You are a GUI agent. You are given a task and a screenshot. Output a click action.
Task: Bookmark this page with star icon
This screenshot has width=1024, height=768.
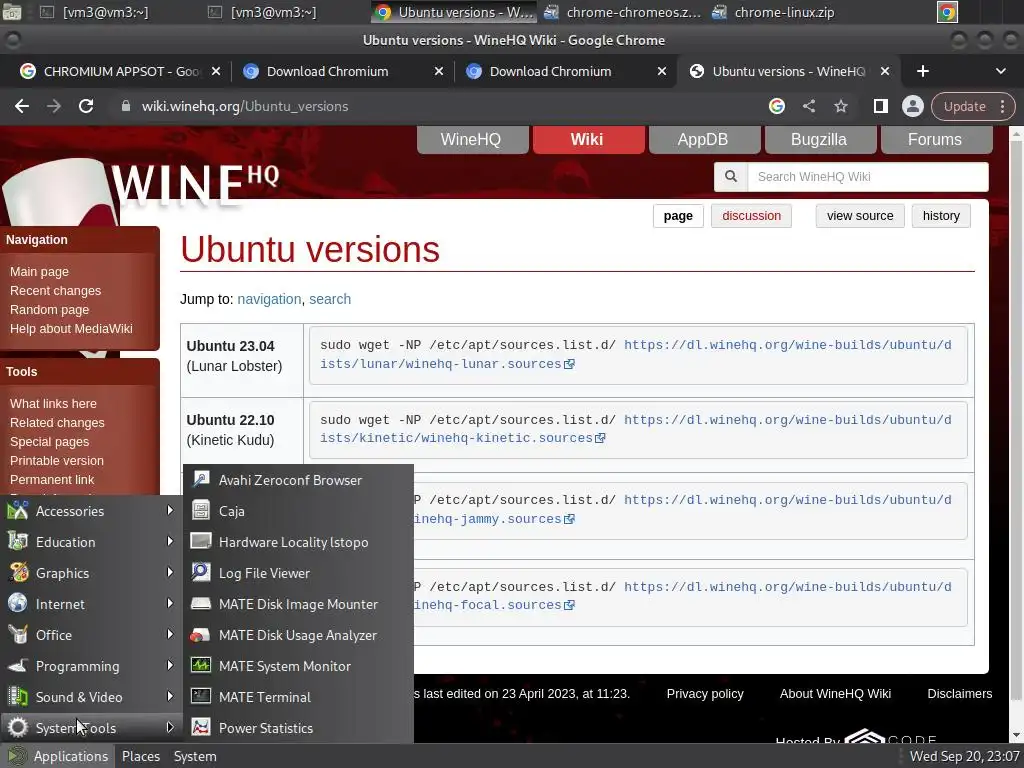[x=840, y=106]
